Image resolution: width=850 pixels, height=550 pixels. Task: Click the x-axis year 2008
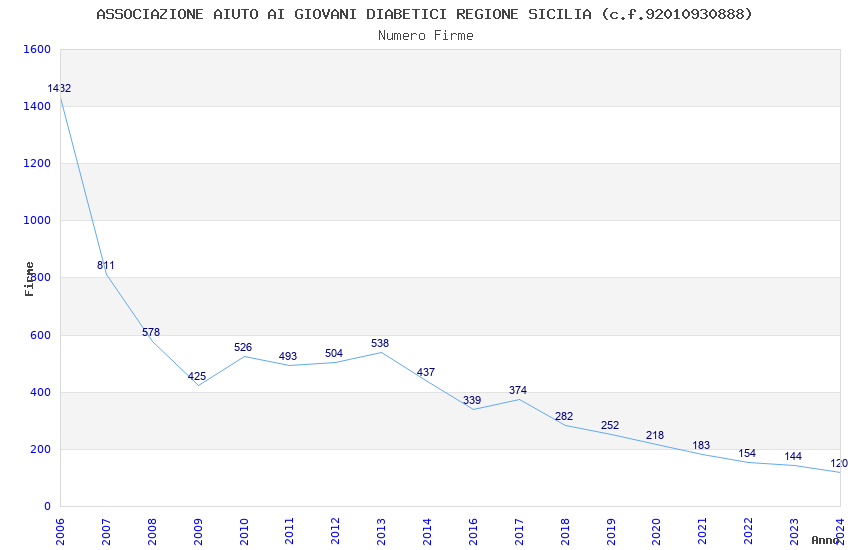pos(152,532)
